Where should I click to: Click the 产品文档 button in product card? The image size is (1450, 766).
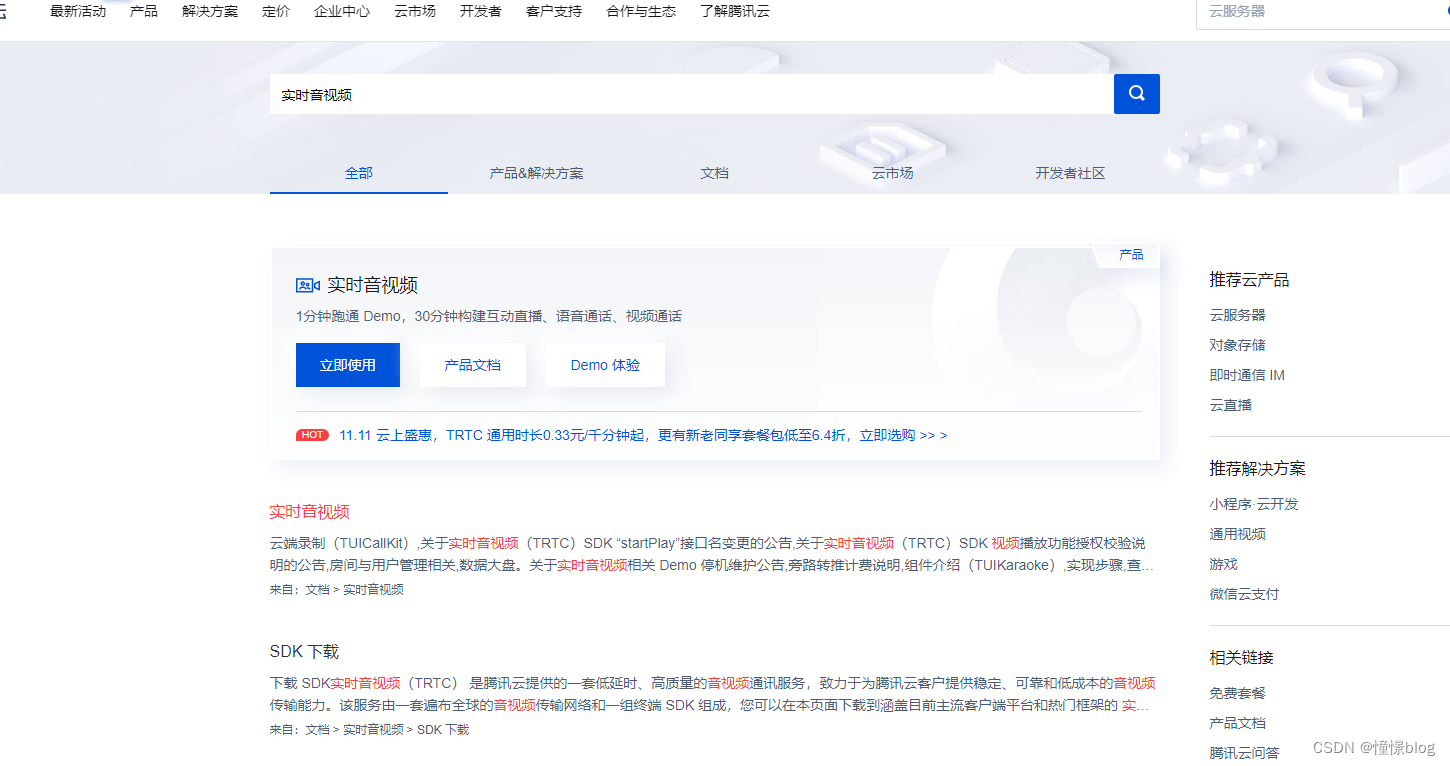[473, 365]
